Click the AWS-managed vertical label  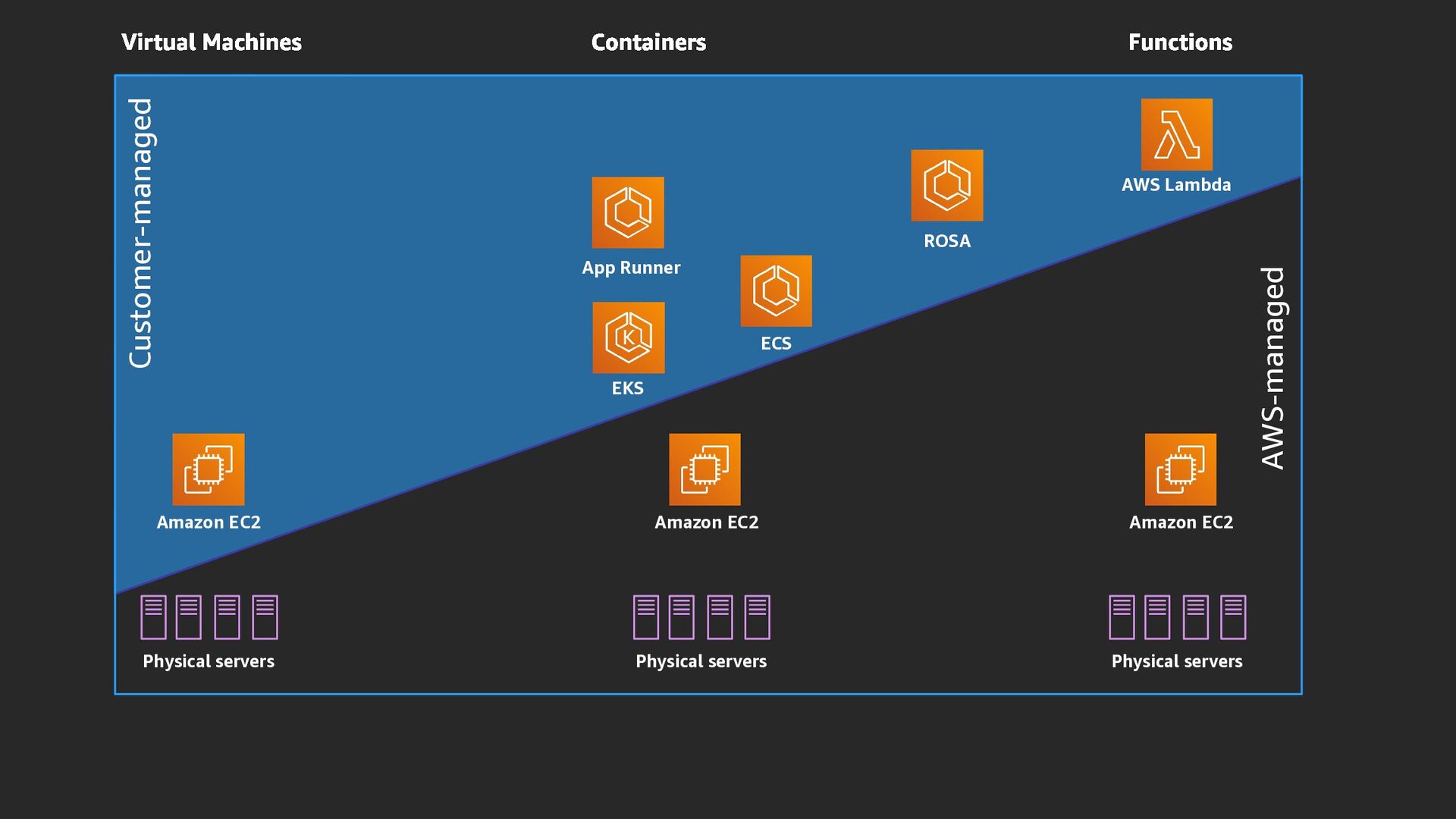coord(1272,368)
